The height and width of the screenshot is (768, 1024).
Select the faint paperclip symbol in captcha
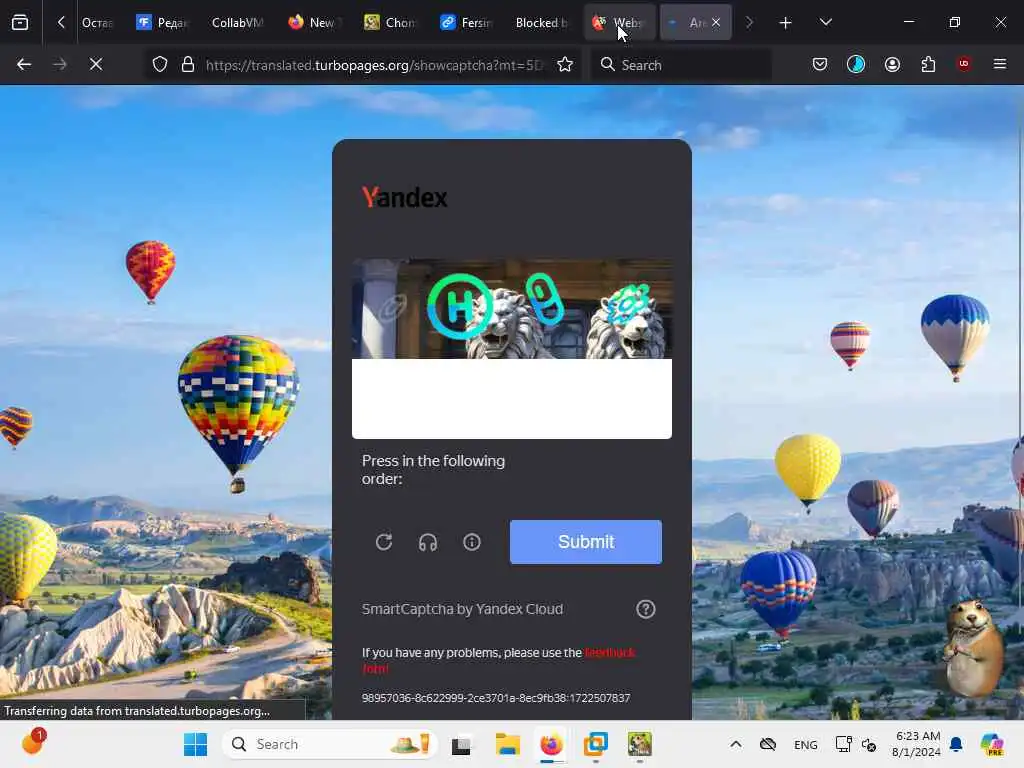392,308
